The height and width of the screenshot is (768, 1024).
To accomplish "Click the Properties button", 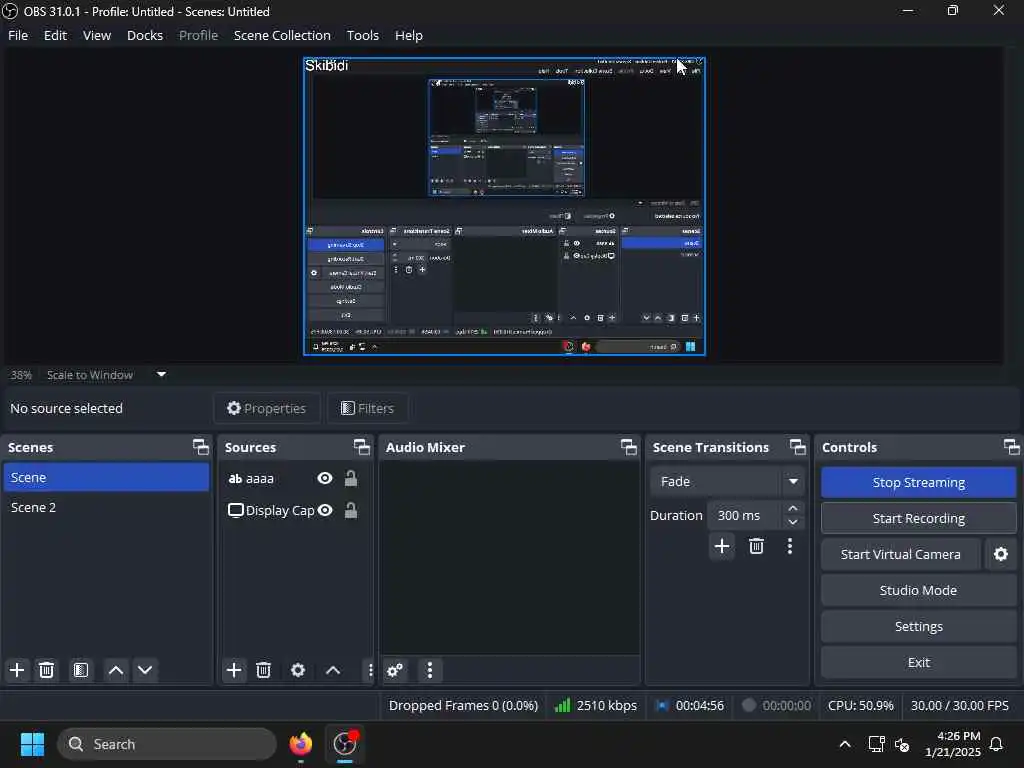I will [x=266, y=408].
